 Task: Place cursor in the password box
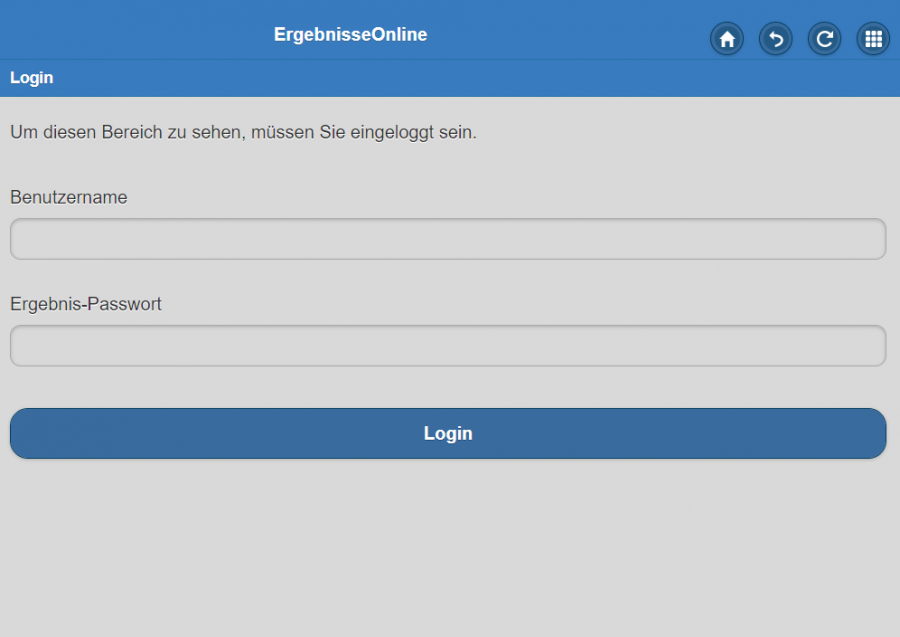click(x=448, y=346)
